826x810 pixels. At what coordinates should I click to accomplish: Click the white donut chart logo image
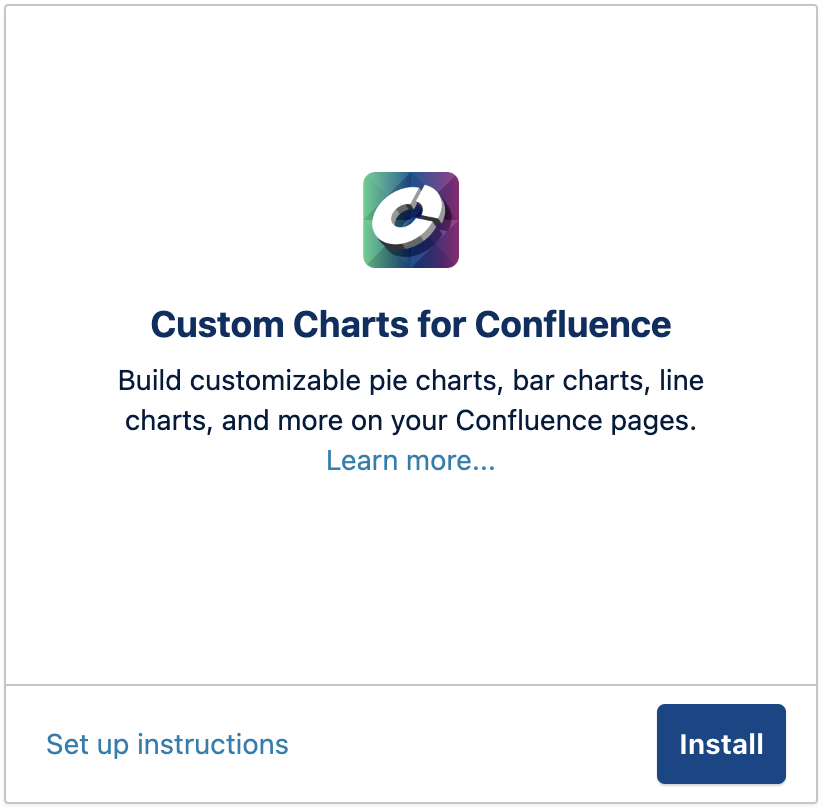pos(411,220)
